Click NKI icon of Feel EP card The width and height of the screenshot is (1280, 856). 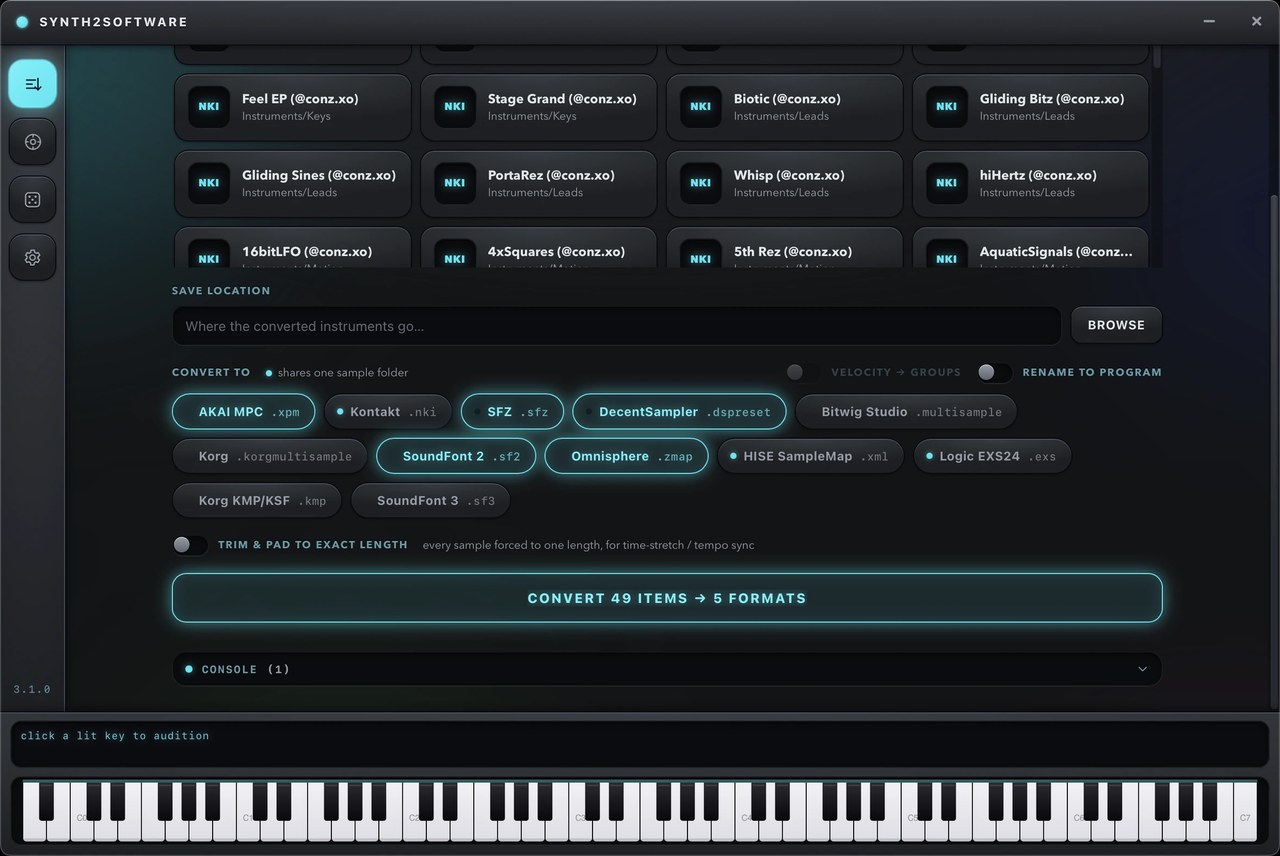[x=209, y=107]
